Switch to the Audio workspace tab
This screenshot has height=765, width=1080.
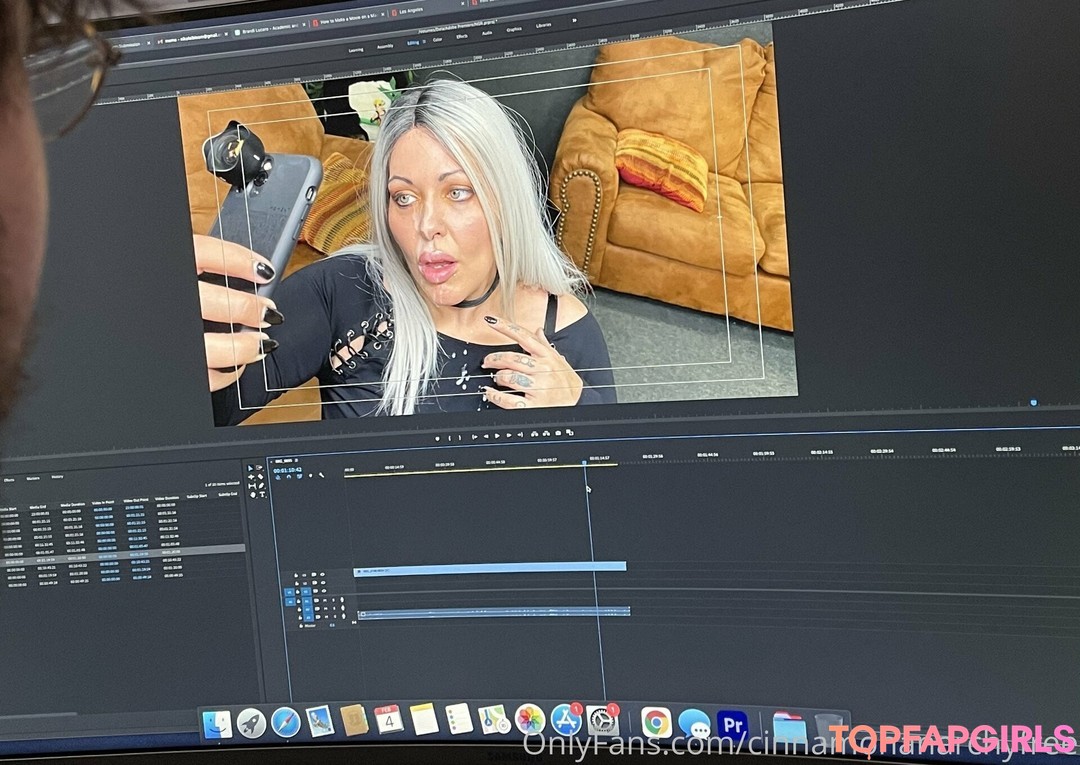click(x=487, y=34)
